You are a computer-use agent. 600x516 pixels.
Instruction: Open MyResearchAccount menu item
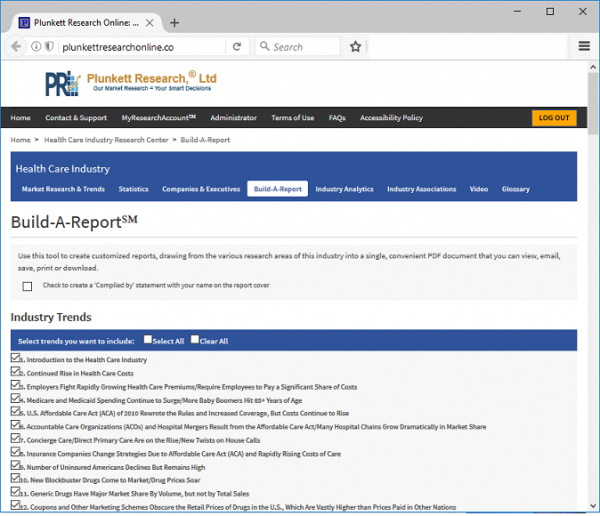(159, 118)
